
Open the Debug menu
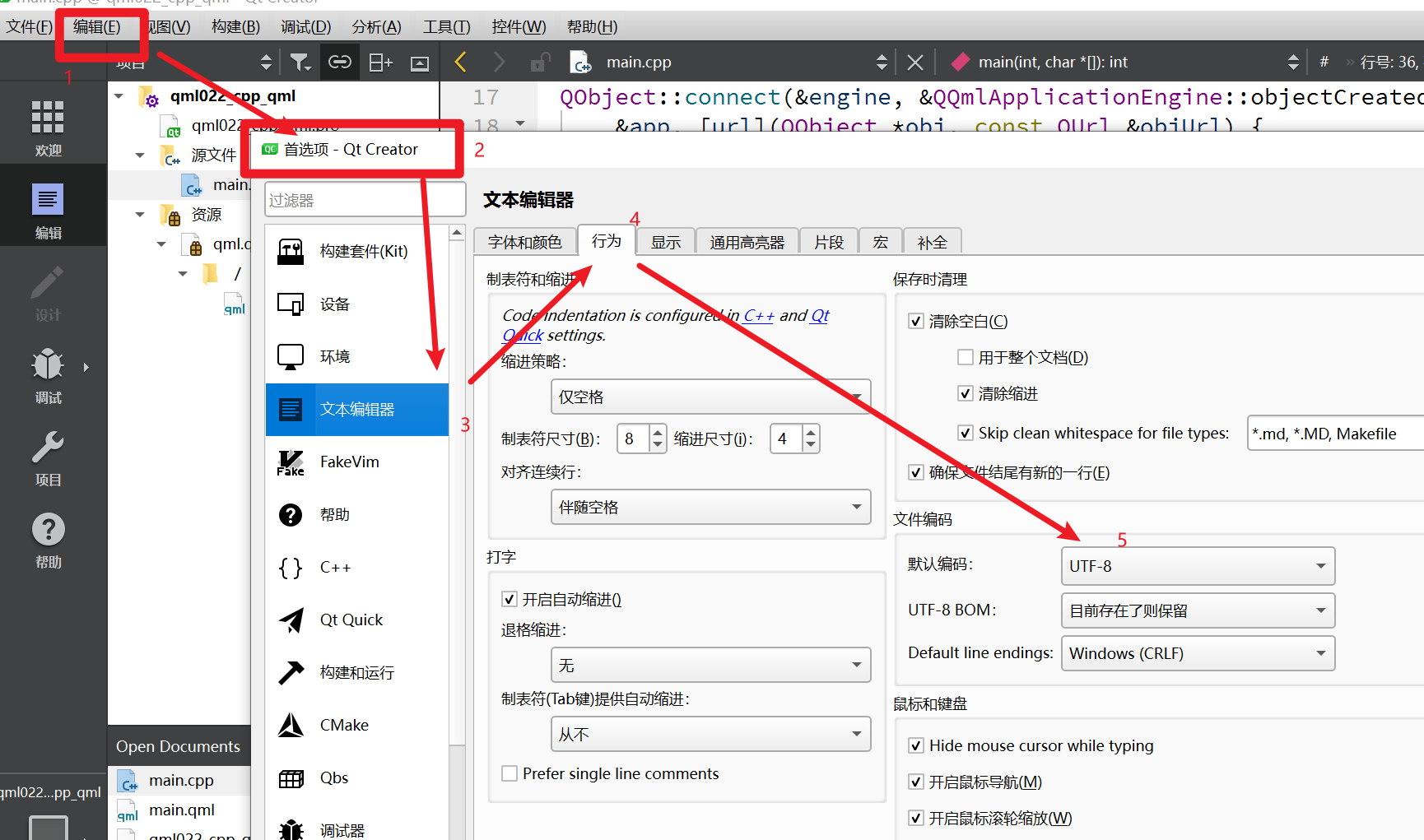coord(305,26)
